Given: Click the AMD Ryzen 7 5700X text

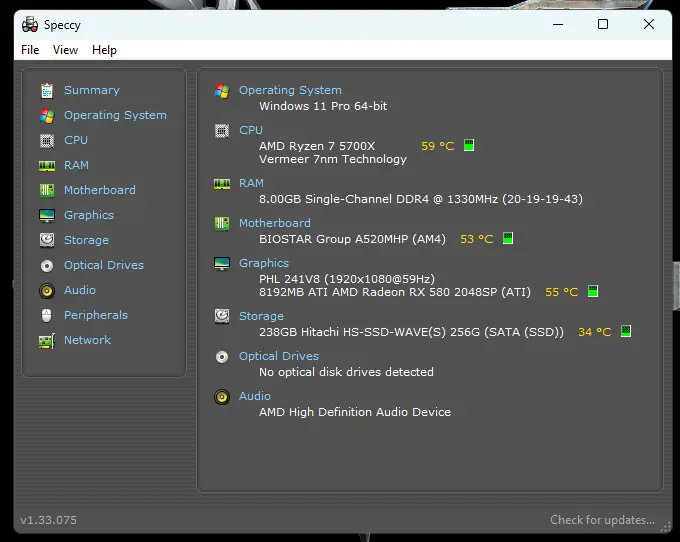Looking at the screenshot, I should tap(317, 146).
